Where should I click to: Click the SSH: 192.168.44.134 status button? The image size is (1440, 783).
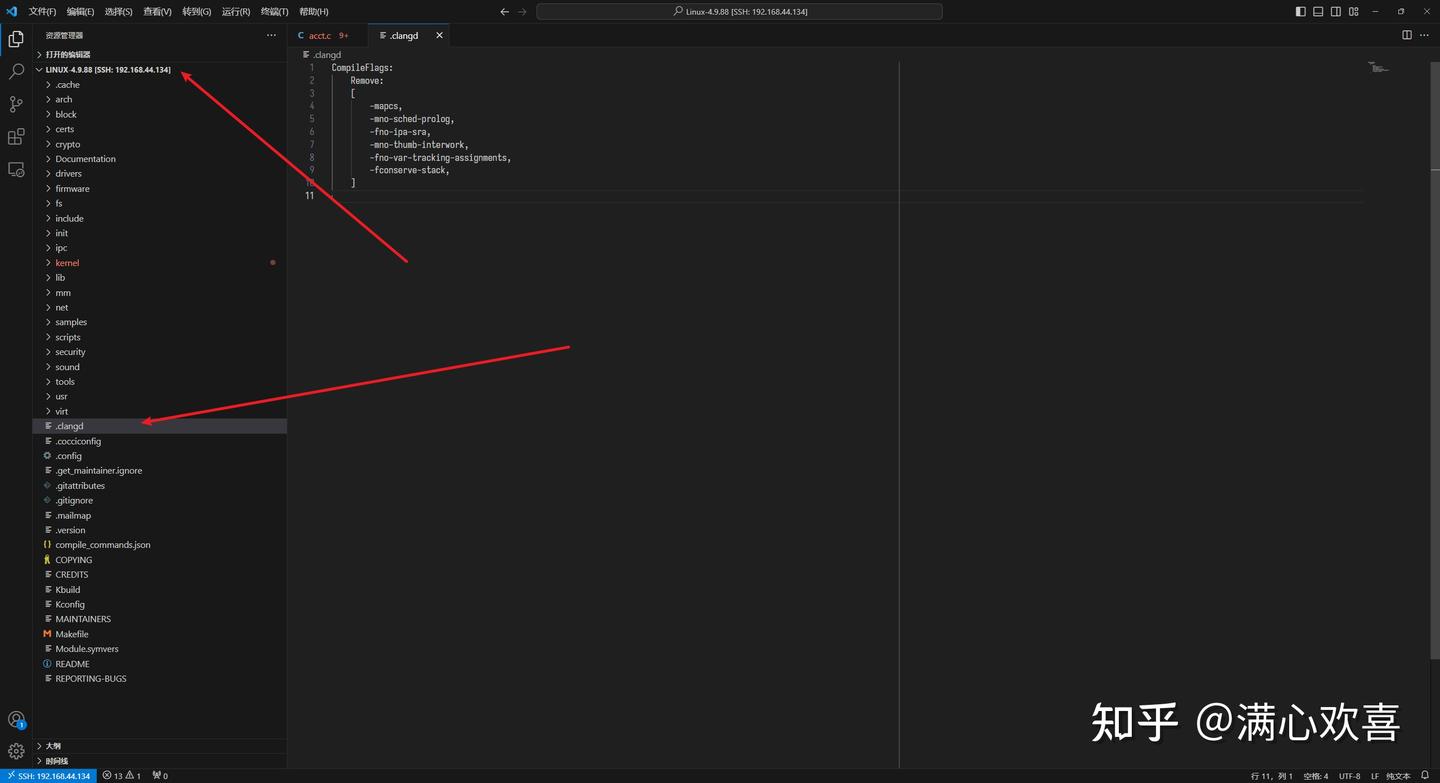48,775
